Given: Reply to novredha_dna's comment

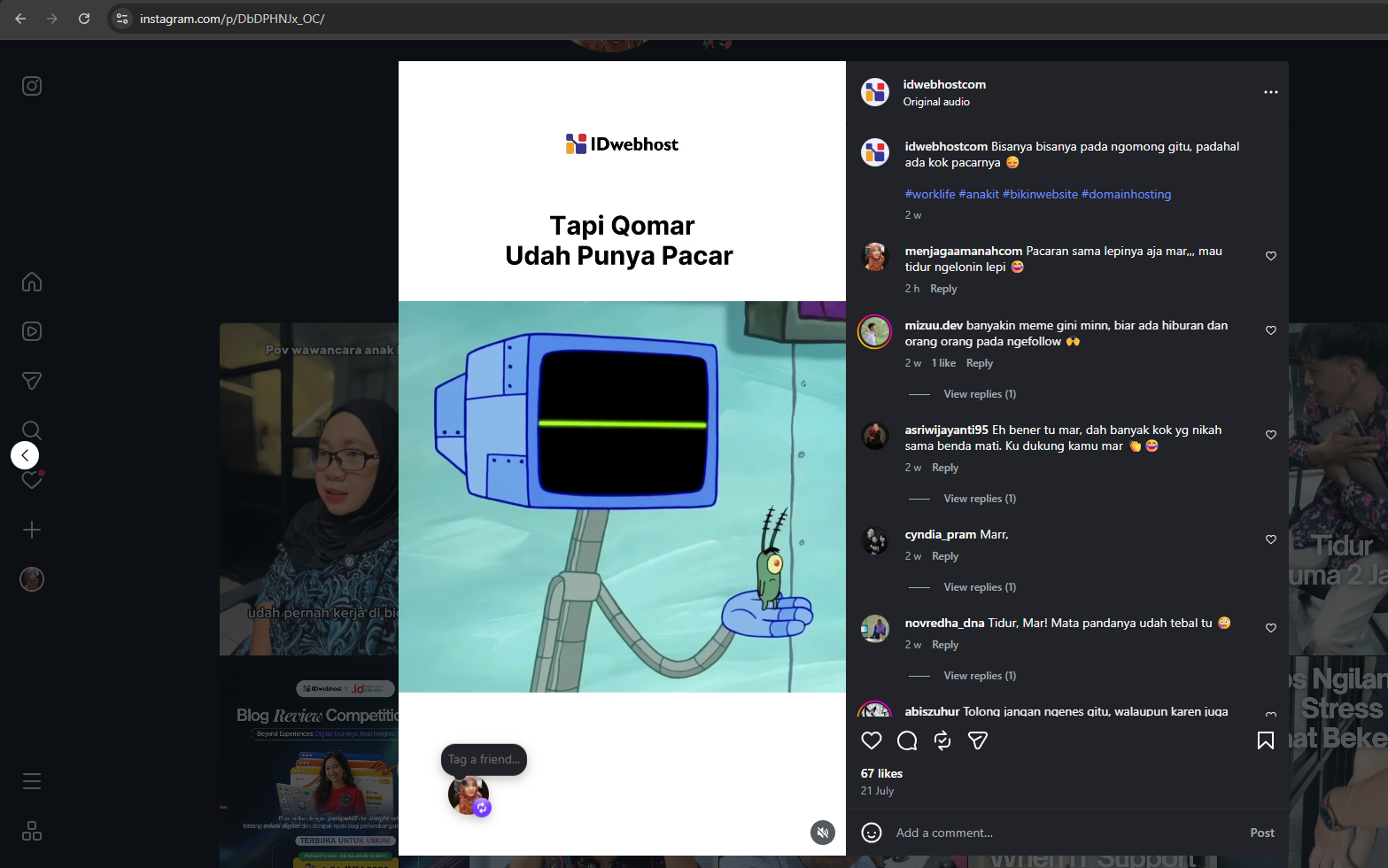Looking at the screenshot, I should tap(945, 645).
